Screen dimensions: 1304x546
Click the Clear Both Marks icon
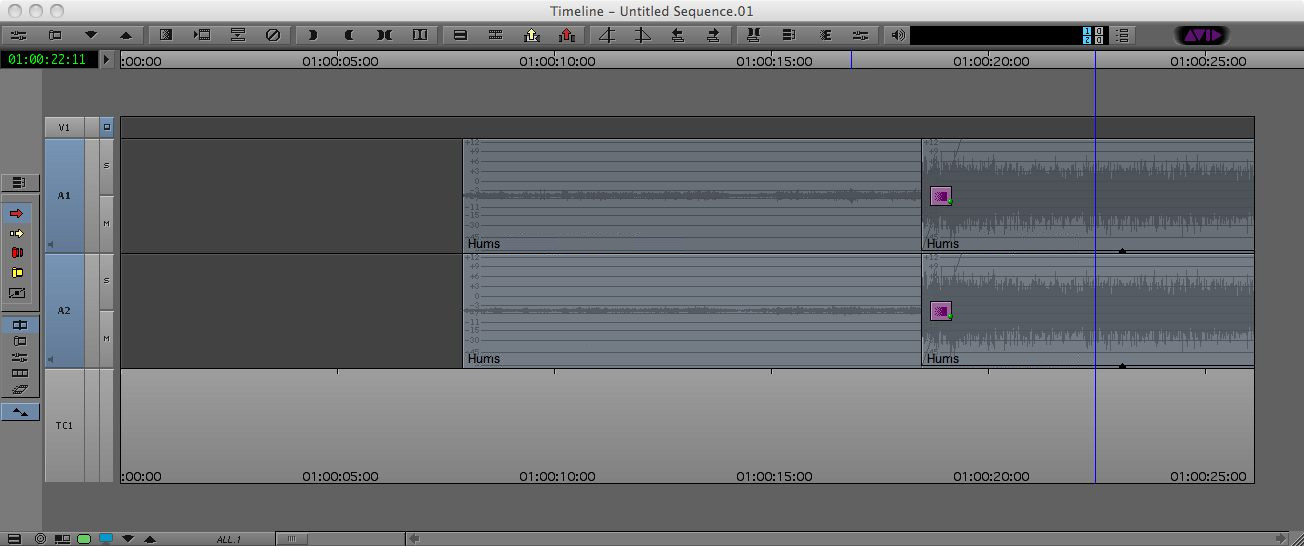pyautogui.click(x=420, y=35)
